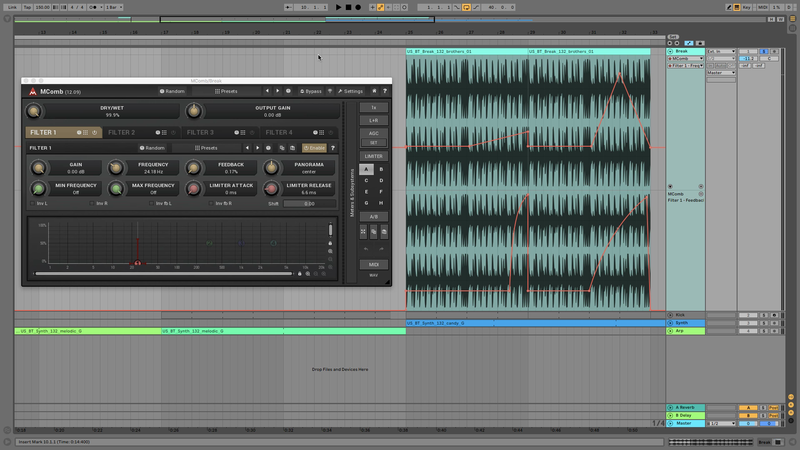Click the Frequency knob

point(116,167)
